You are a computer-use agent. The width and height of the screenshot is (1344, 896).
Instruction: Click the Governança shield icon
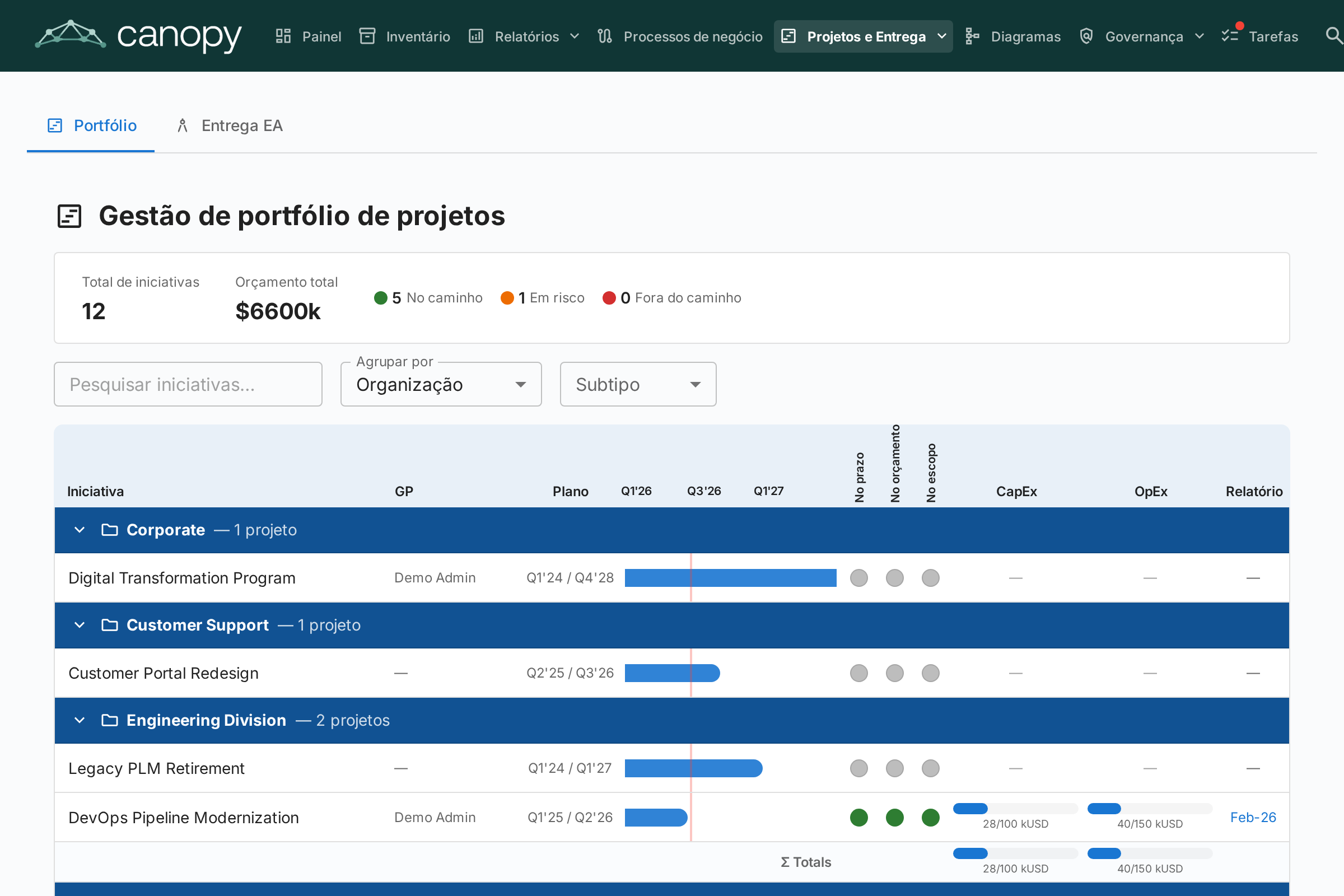(1086, 36)
